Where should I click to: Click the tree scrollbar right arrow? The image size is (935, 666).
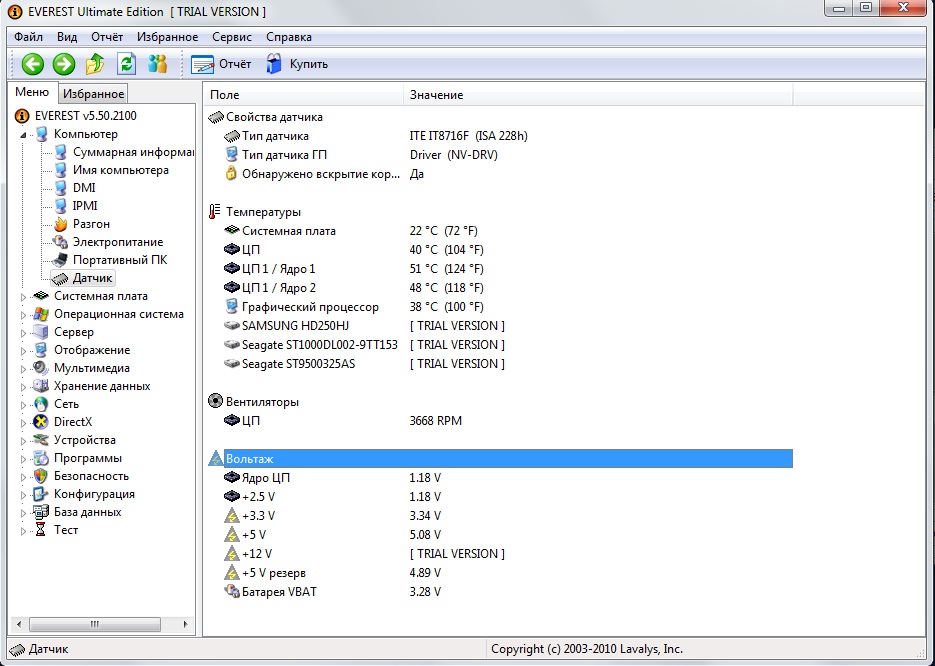(x=185, y=624)
